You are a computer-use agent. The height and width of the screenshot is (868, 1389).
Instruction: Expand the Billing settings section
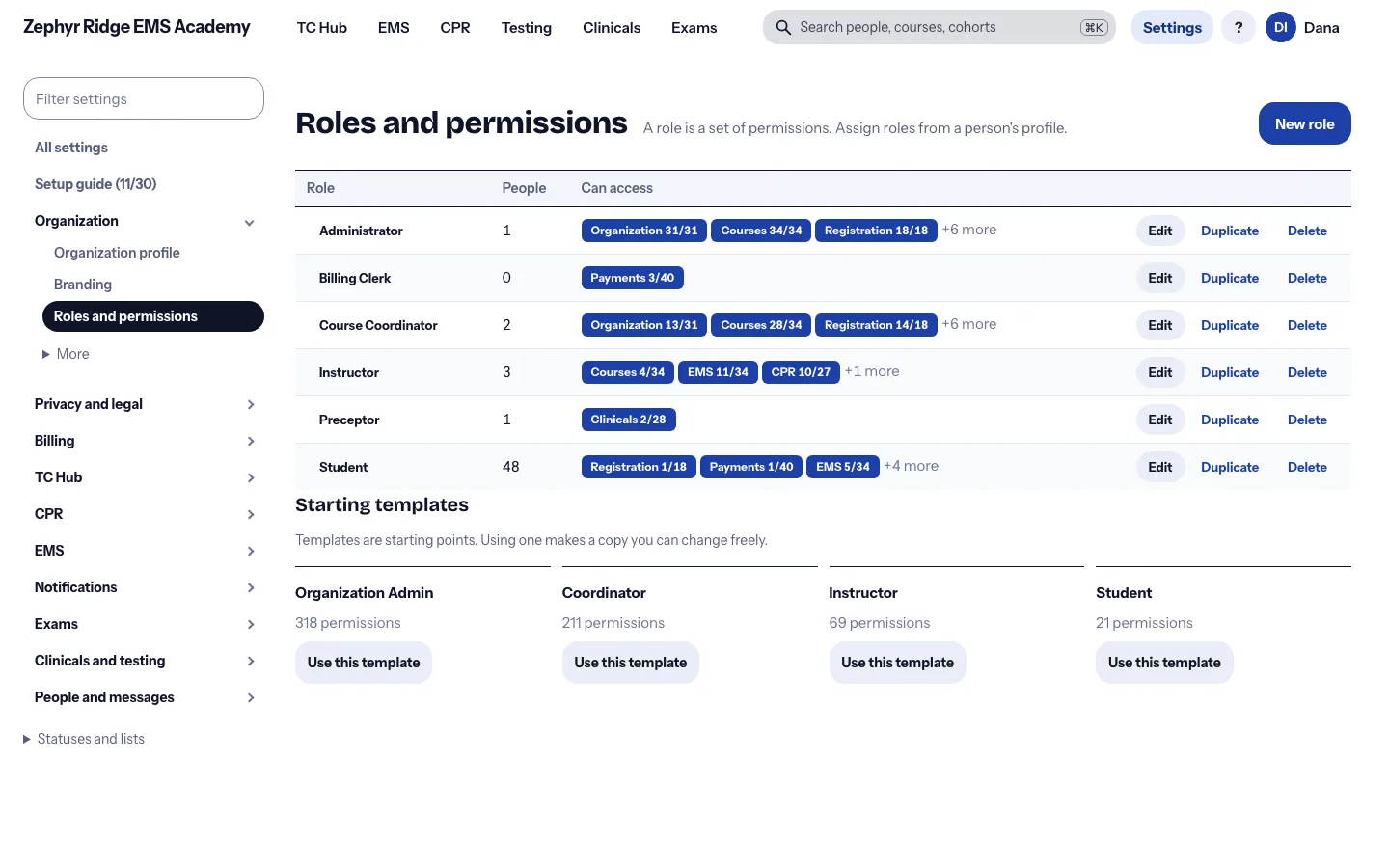click(145, 441)
